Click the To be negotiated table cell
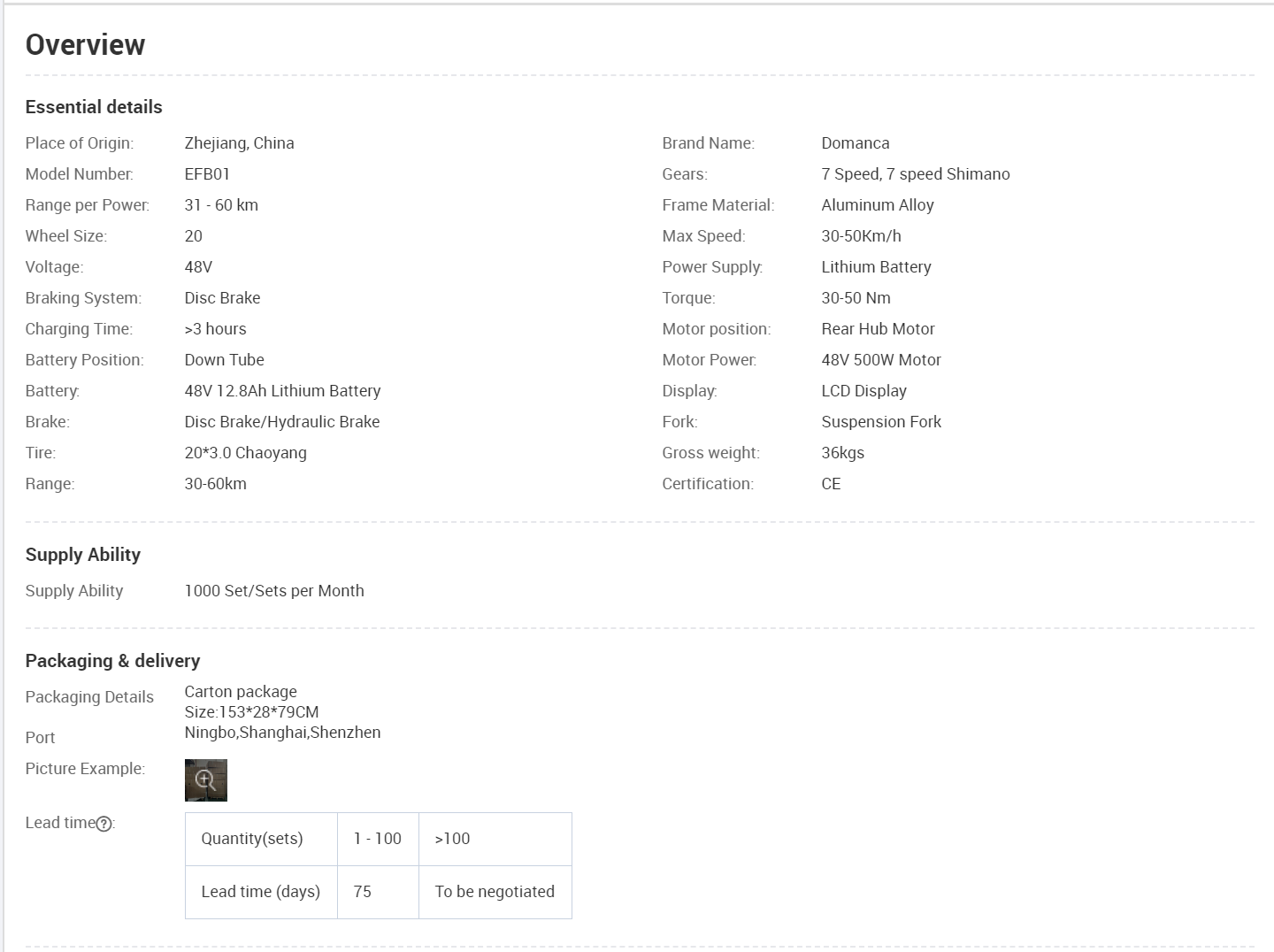The height and width of the screenshot is (952, 1274). coord(494,892)
